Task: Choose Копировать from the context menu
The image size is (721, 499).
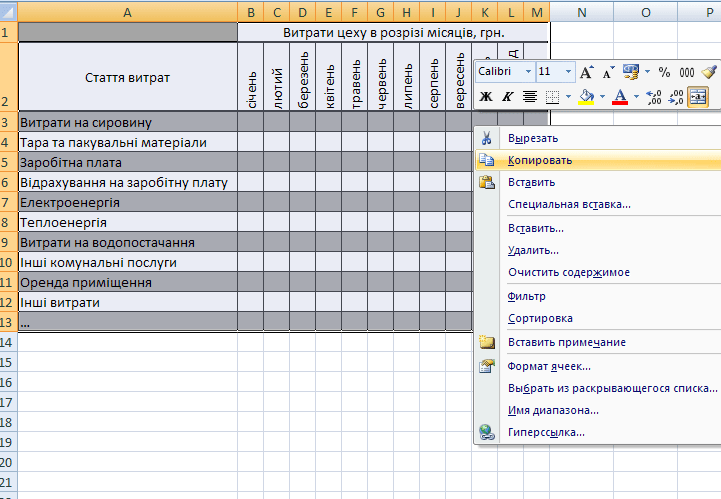Action: (598, 160)
